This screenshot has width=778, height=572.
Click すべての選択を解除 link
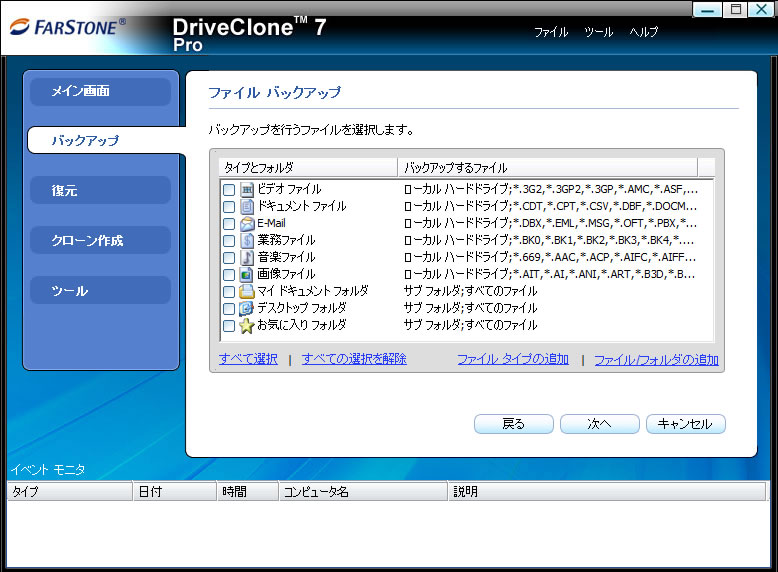coord(354,359)
